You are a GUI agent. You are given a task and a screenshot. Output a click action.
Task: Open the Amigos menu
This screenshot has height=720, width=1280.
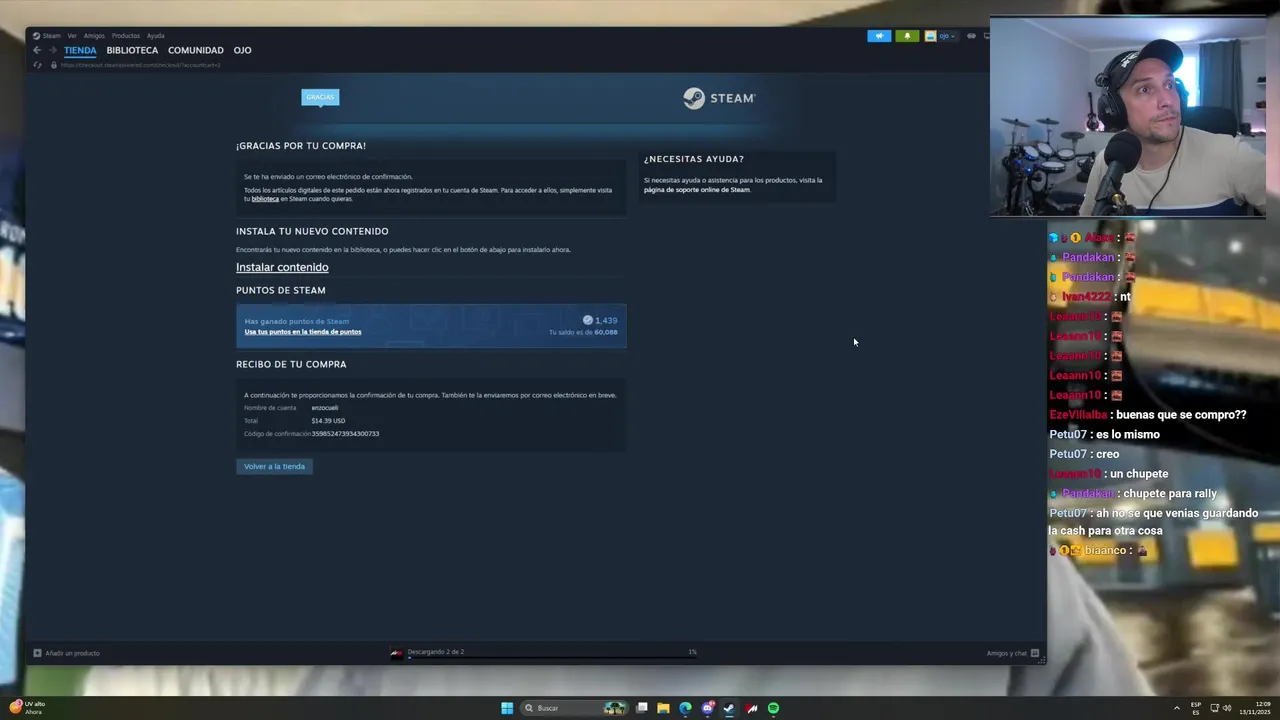click(x=94, y=36)
